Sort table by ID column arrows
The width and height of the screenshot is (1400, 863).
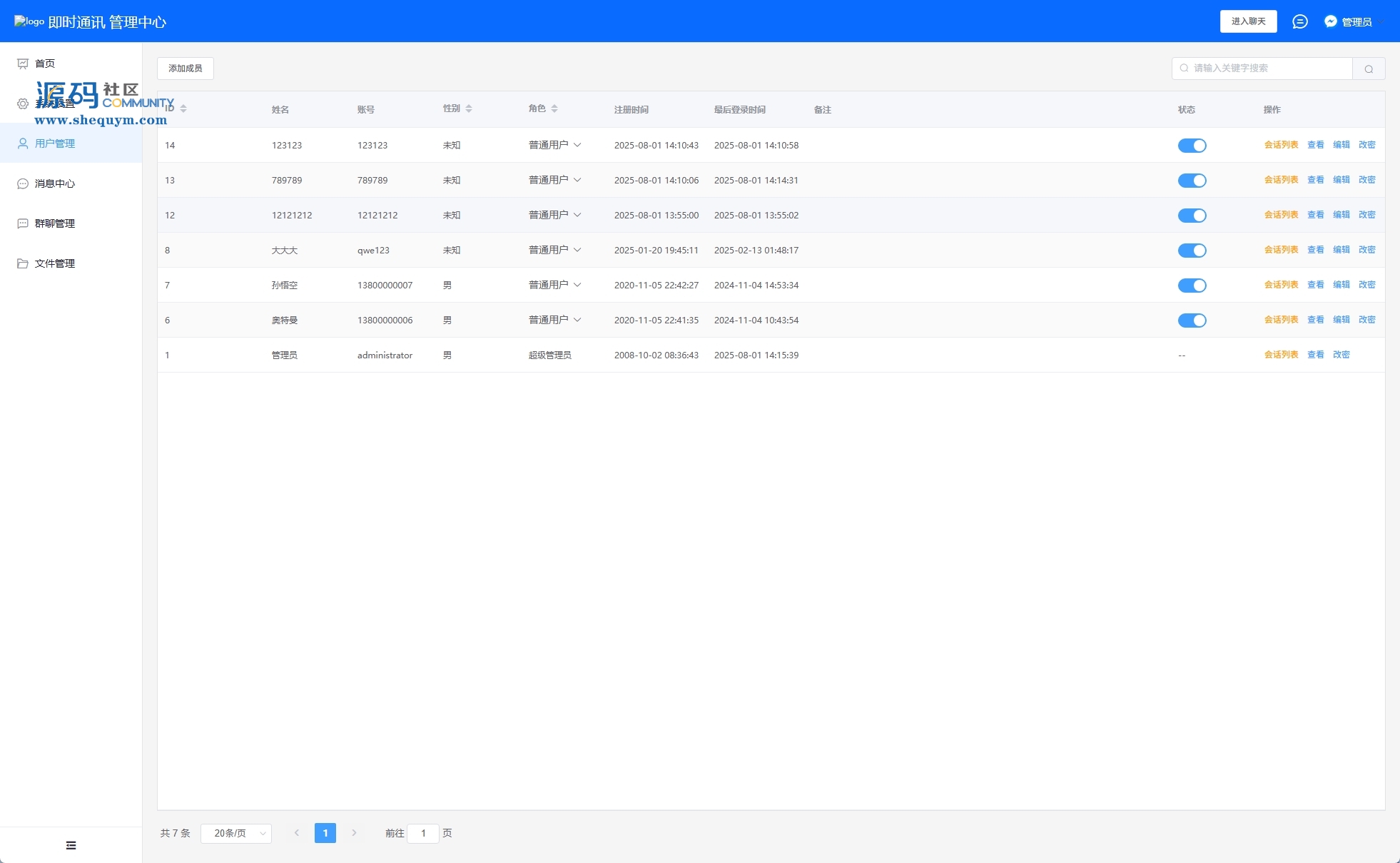coord(183,108)
